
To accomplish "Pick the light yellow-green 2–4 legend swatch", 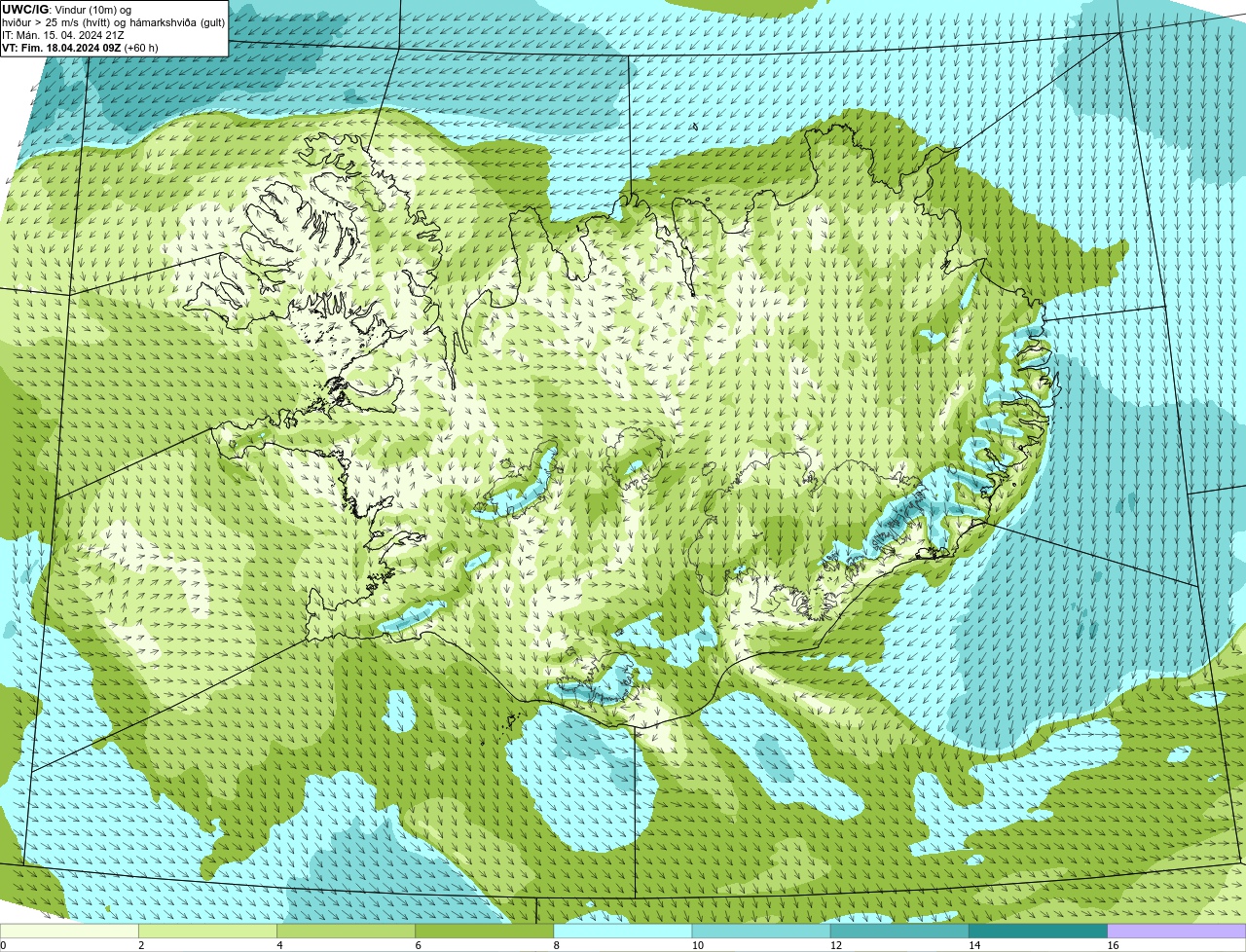I will [207, 931].
